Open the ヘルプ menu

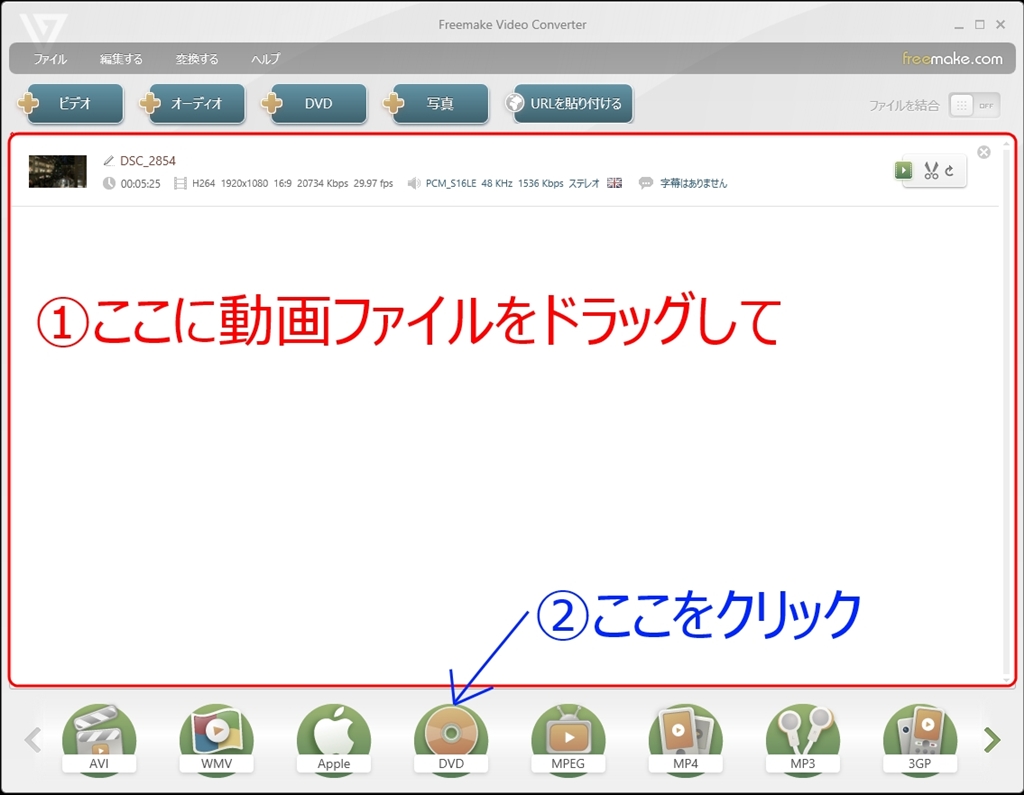click(x=265, y=59)
